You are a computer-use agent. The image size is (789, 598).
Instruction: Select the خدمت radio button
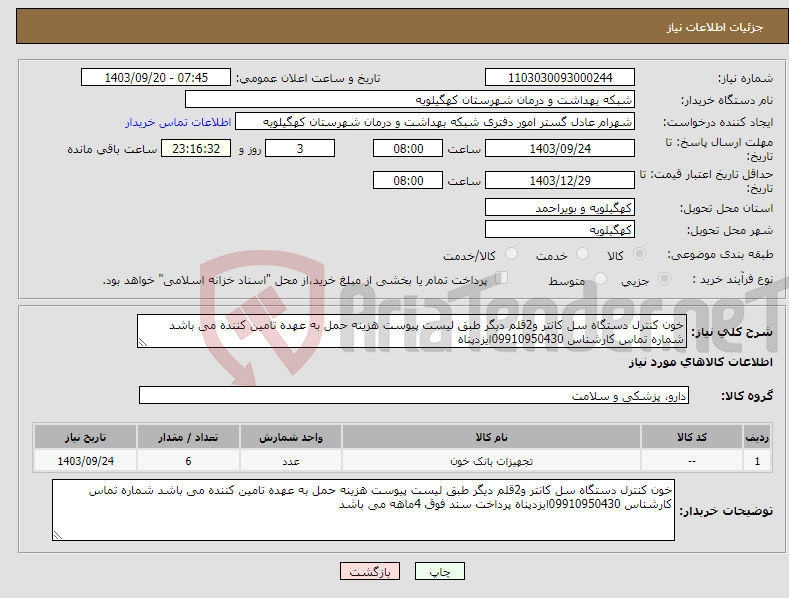(x=582, y=254)
